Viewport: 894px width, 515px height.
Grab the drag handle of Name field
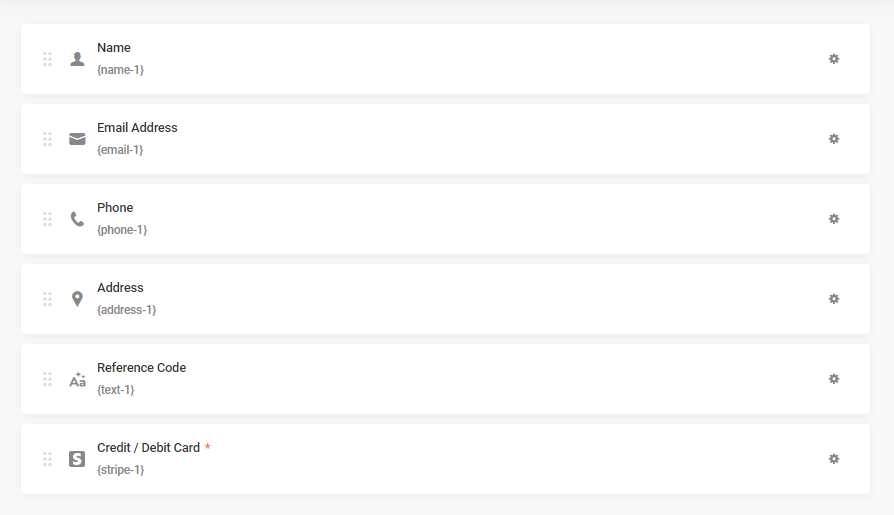[47, 59]
